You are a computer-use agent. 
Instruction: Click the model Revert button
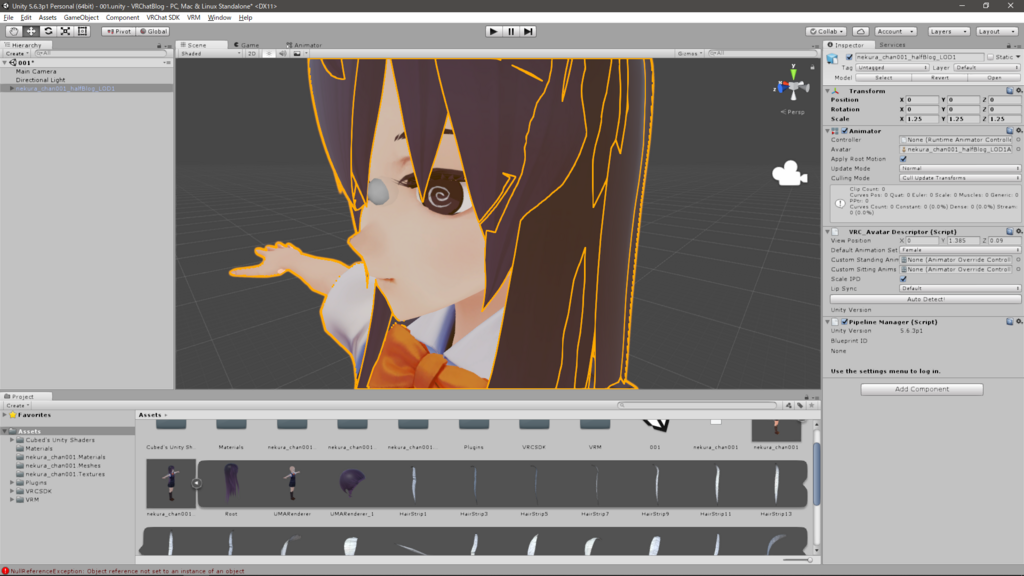point(939,78)
